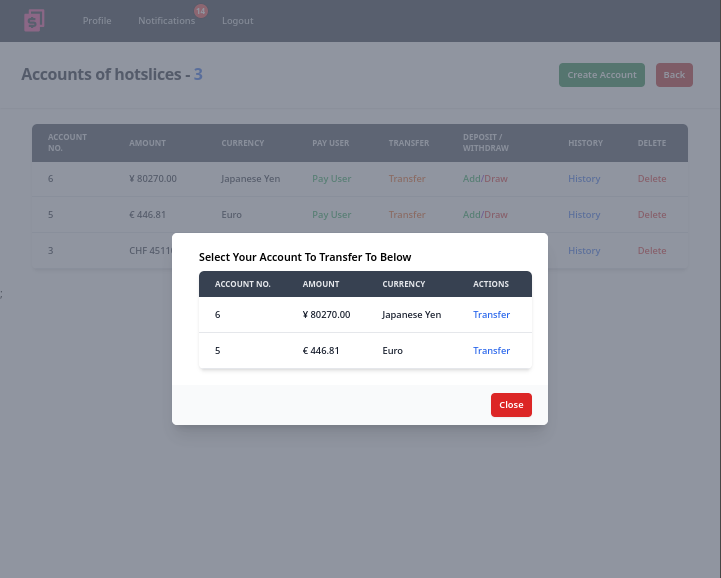Click dialog 'ACTIONS' column header
Viewport: 721px width, 578px height.
491,284
